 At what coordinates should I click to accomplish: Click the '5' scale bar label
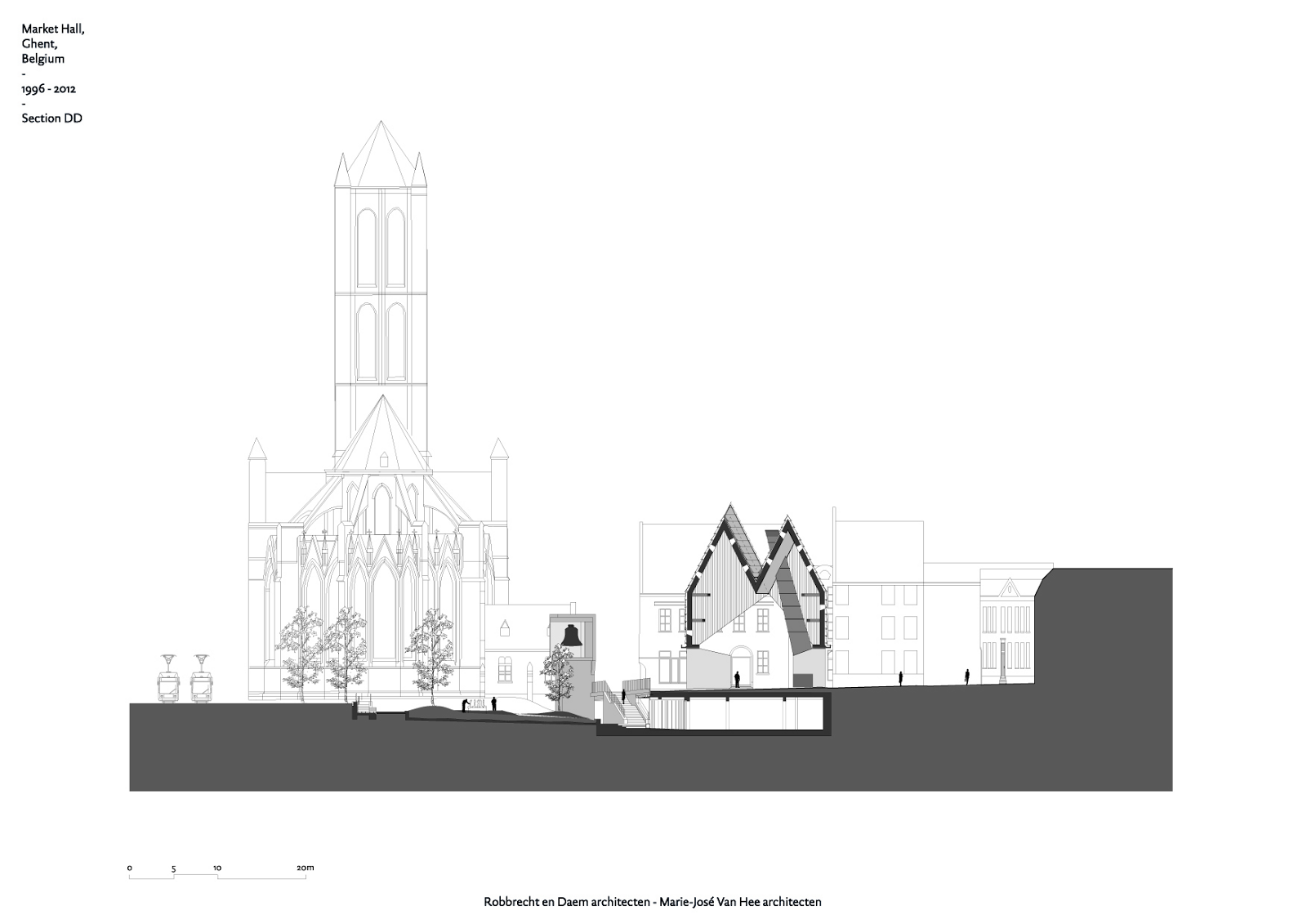click(x=173, y=868)
